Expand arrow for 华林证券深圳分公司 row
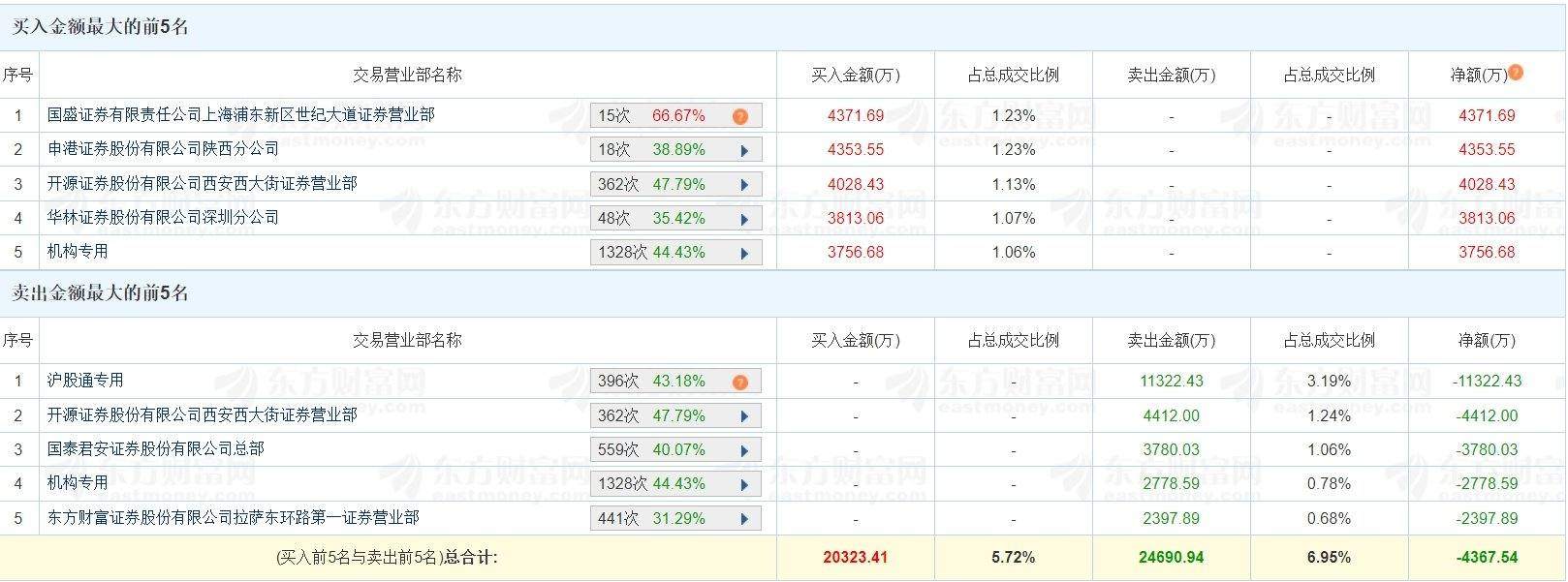 pos(744,219)
